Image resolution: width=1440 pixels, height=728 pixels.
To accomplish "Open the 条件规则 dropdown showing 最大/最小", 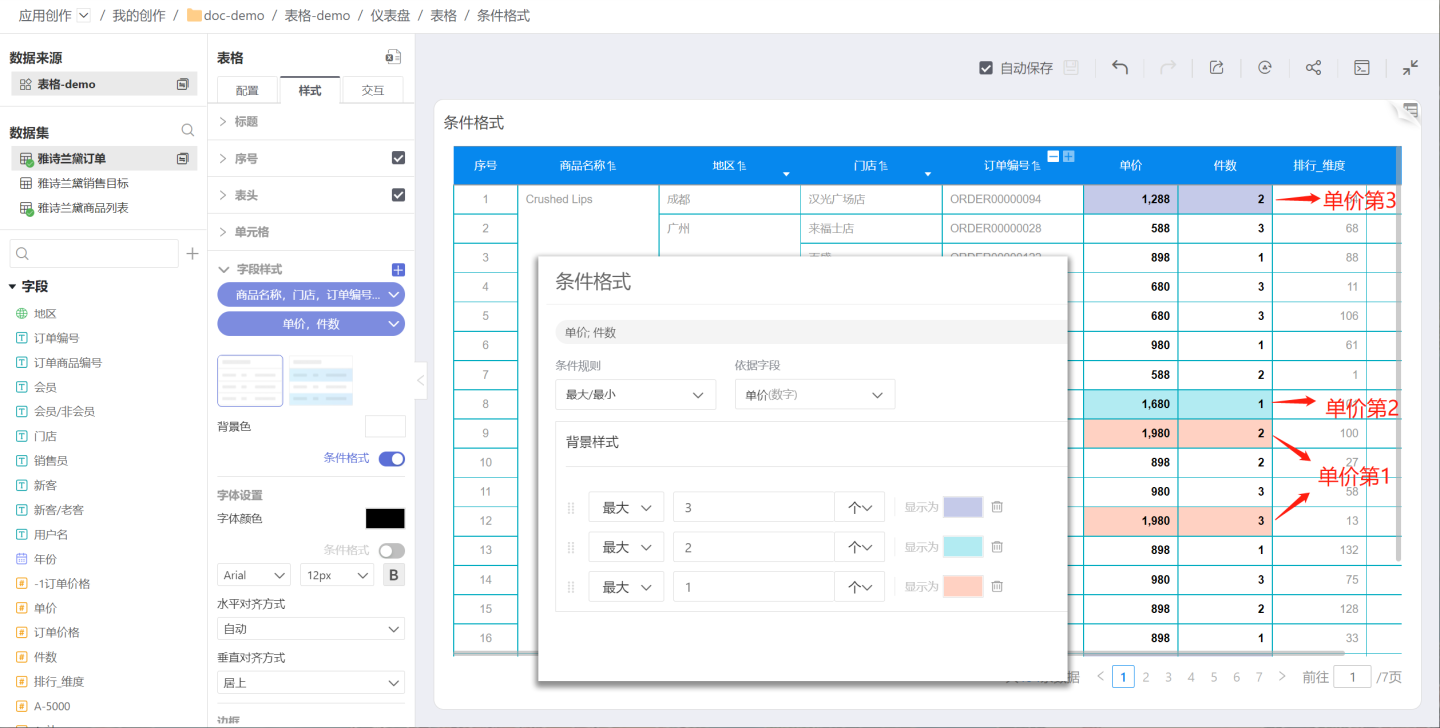I will (635, 395).
